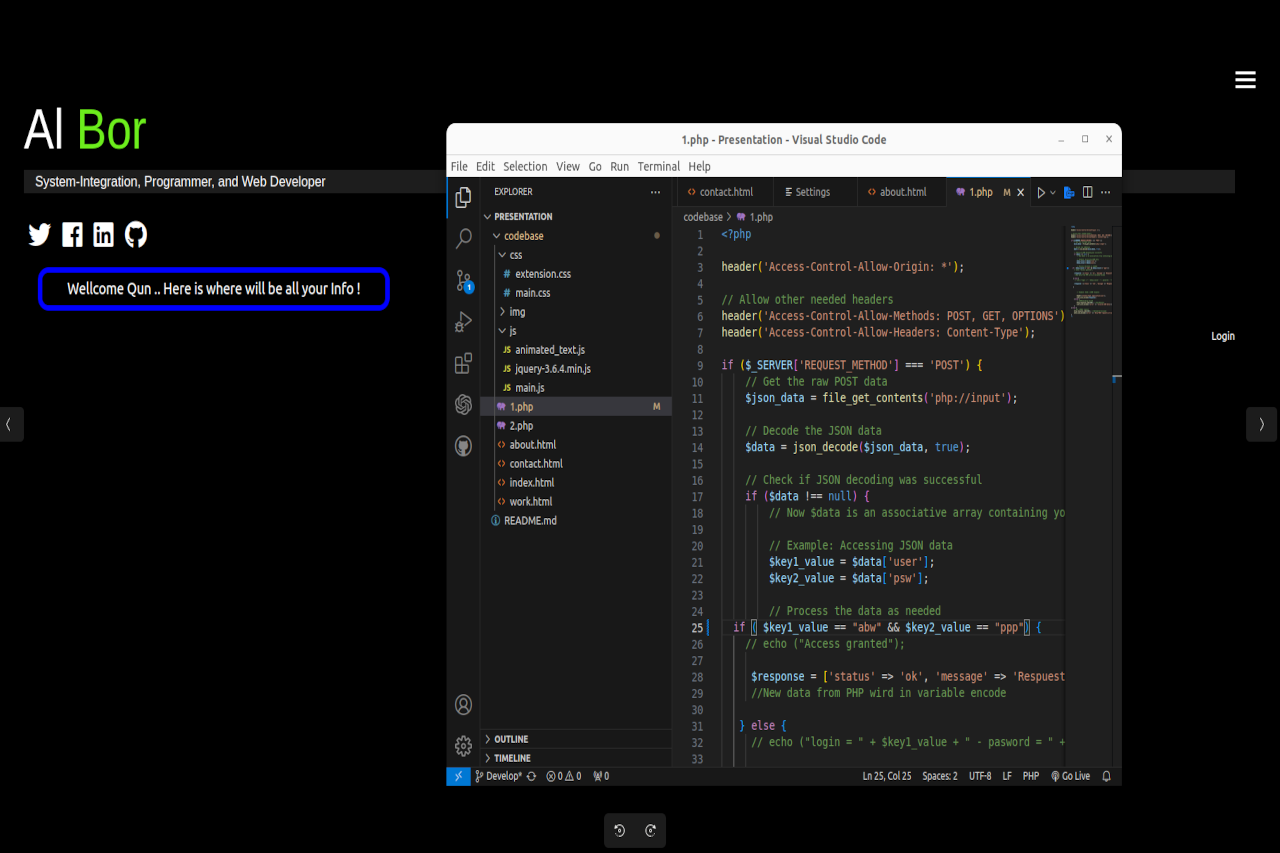Open the GitHub profile icon
1280x853 pixels.
click(x=136, y=235)
